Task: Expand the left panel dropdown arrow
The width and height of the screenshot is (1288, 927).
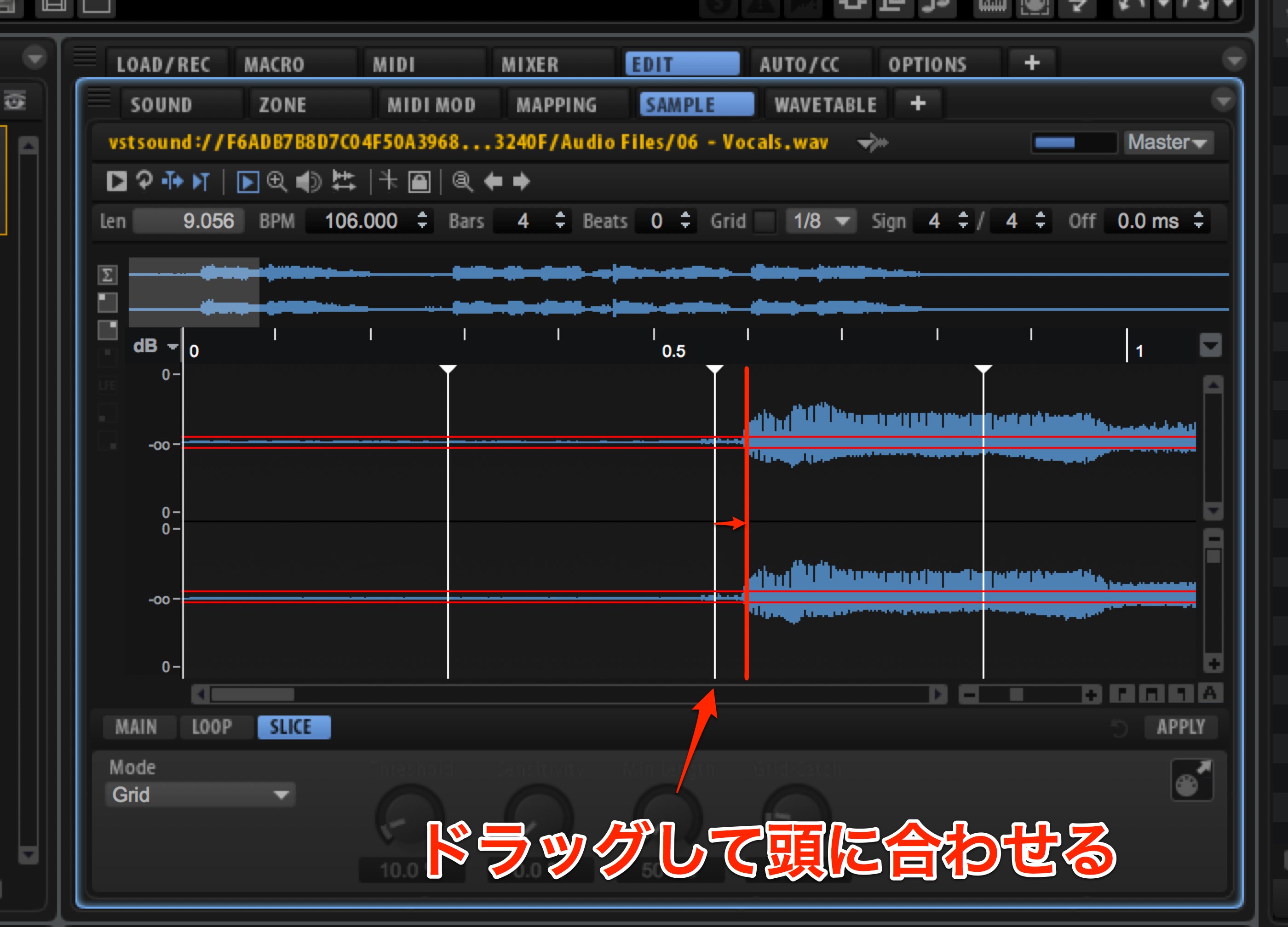Action: (x=34, y=58)
